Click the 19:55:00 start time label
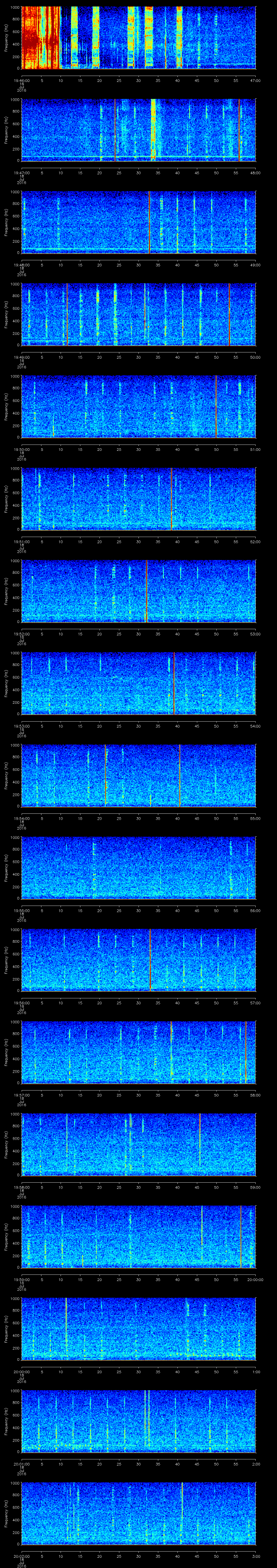This screenshot has height=1568, width=277. [22, 910]
